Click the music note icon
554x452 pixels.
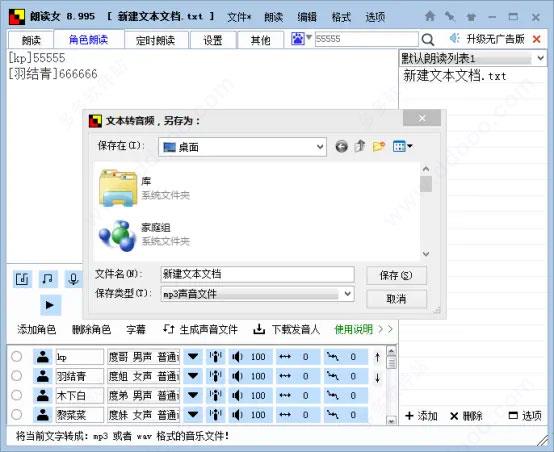[x=48, y=279]
